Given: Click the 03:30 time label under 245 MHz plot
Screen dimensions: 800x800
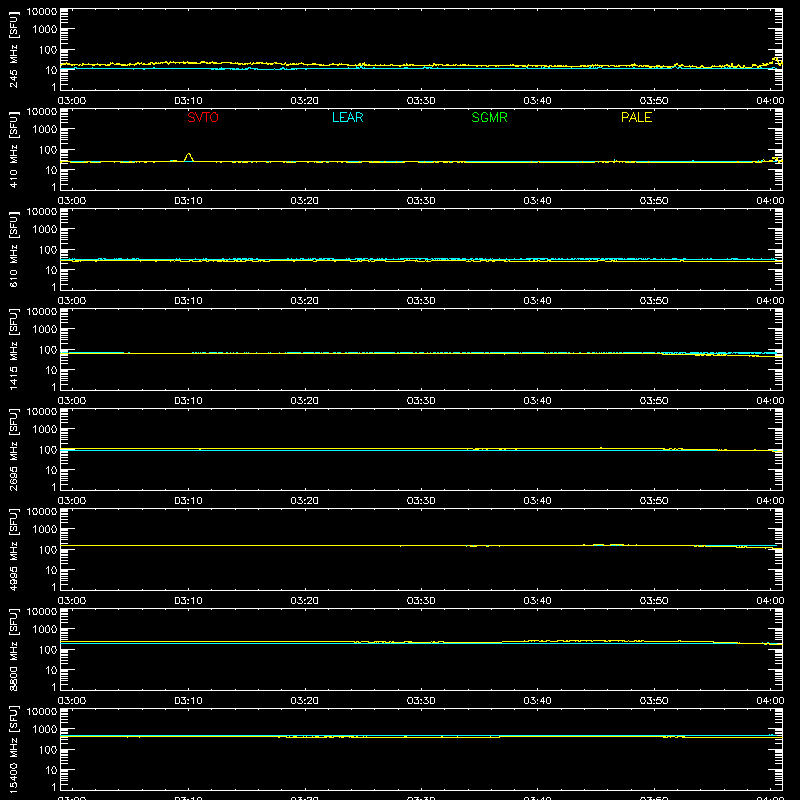Looking at the screenshot, I should click(421, 101).
